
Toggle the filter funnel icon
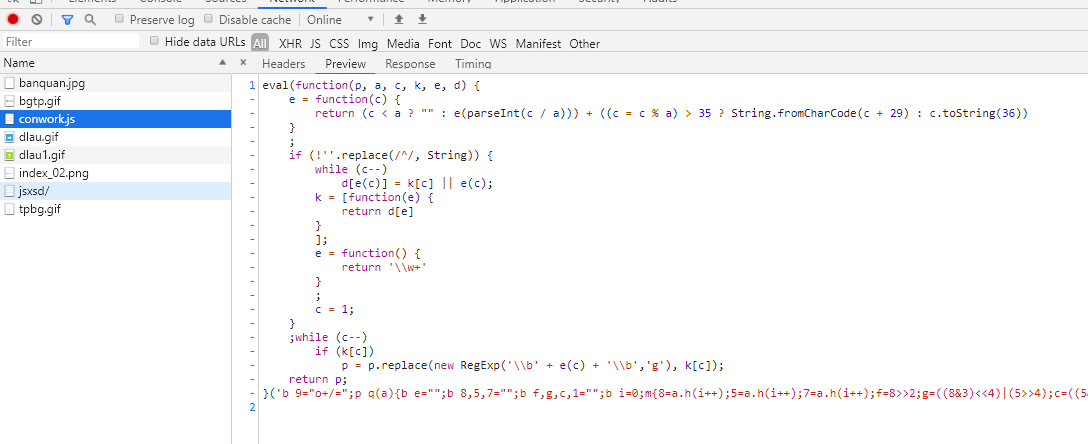pyautogui.click(x=67, y=19)
